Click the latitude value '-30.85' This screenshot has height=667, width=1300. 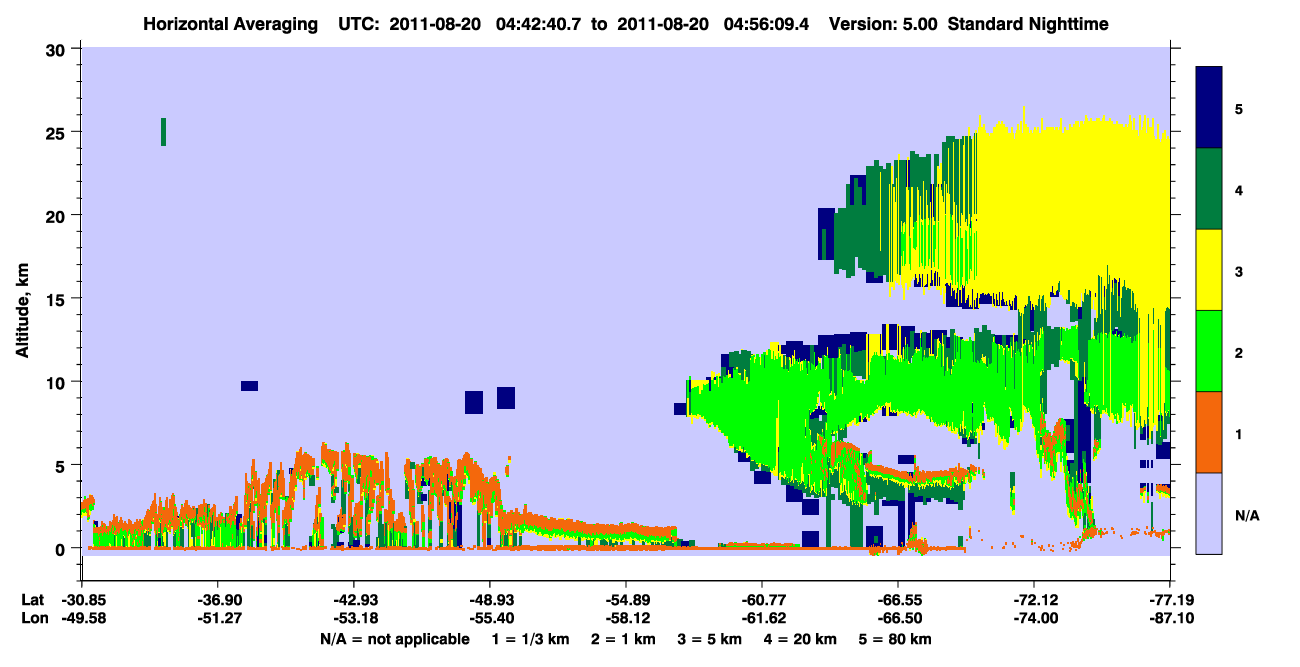pyautogui.click(x=83, y=599)
